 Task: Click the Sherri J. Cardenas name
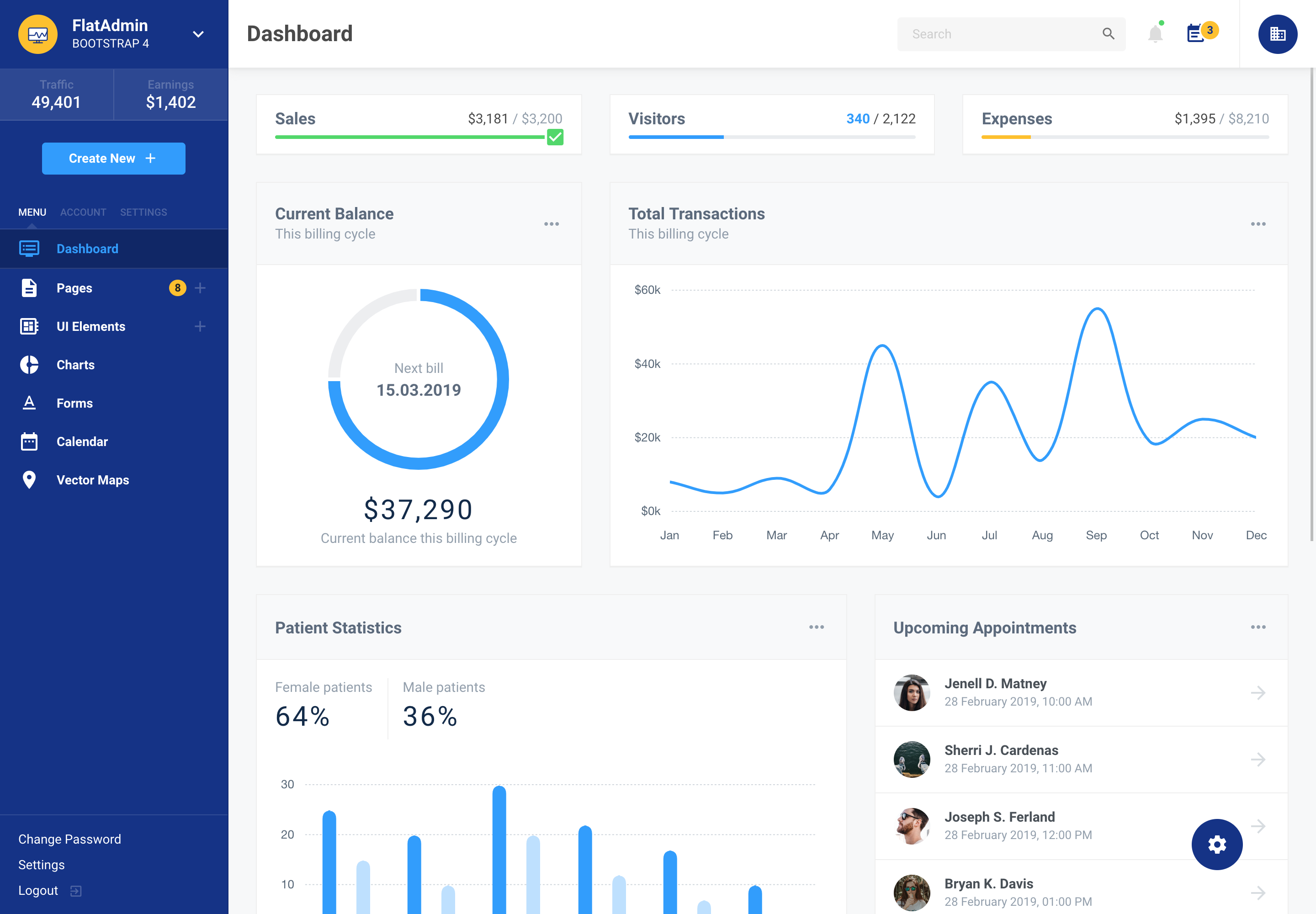coord(1001,750)
